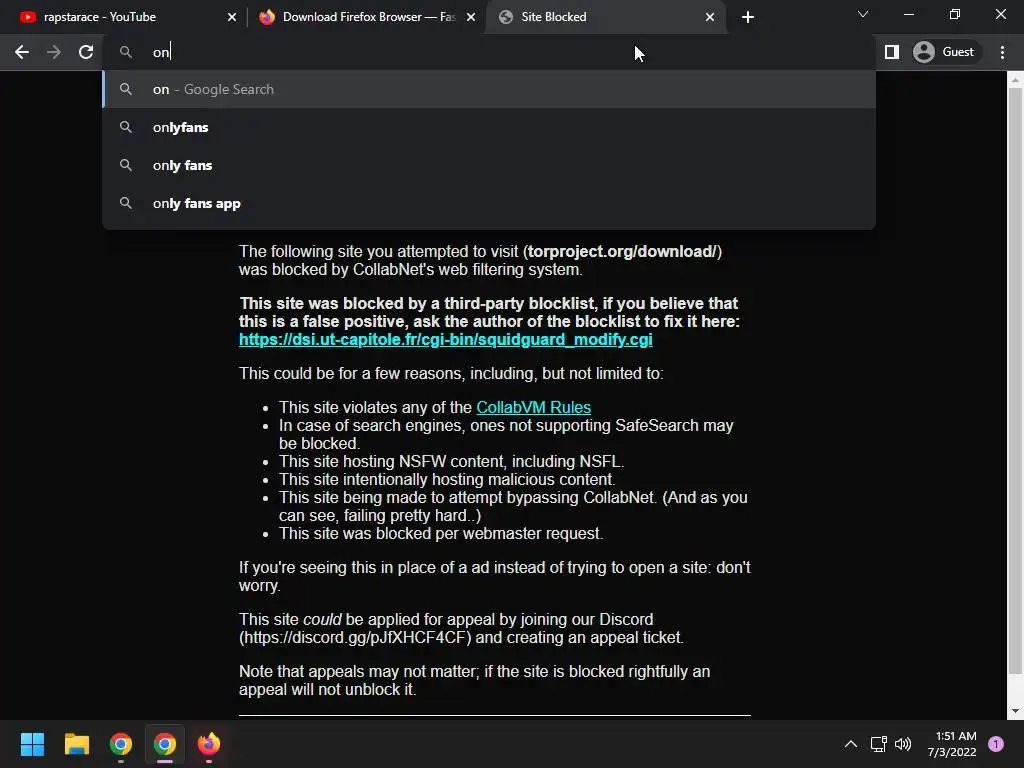Choose the 'on - Google Search' suggestion
Screen dimensions: 1024x768
(x=489, y=89)
